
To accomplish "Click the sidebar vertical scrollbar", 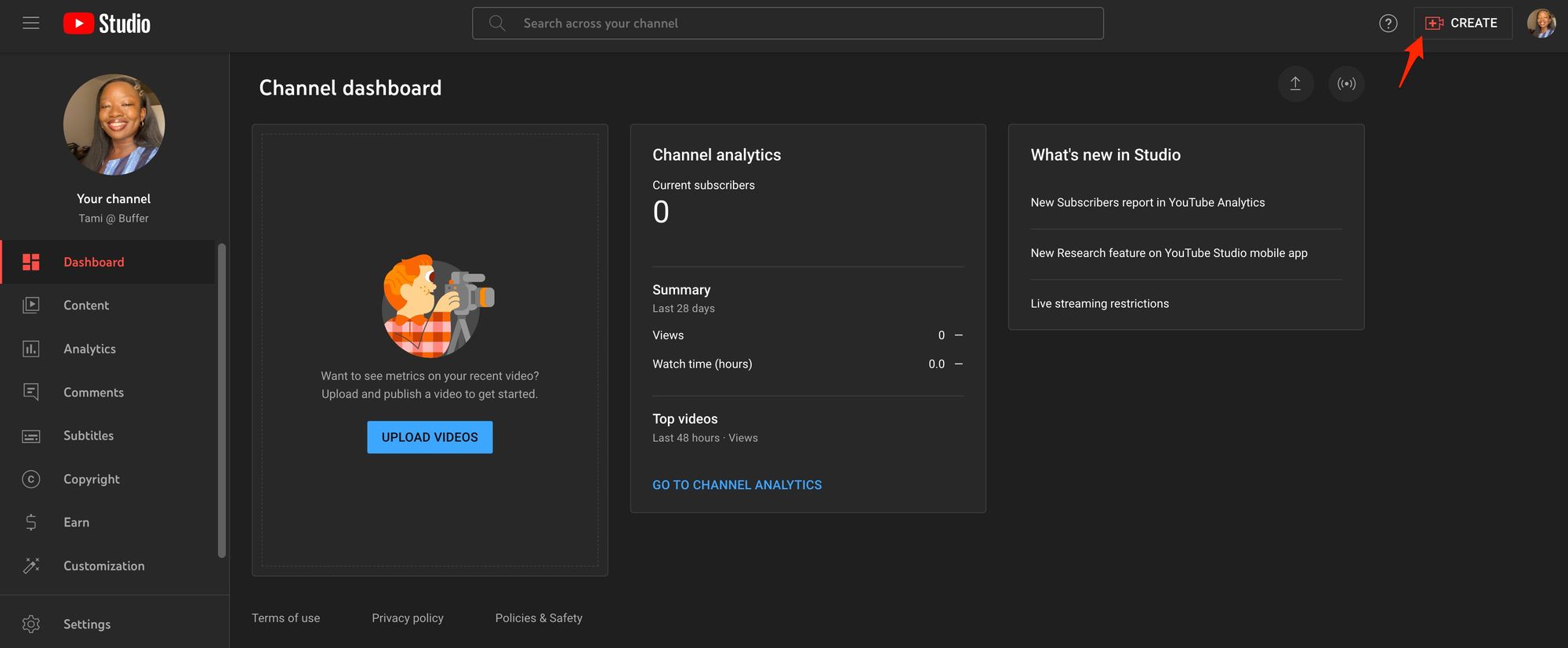I will [x=222, y=400].
